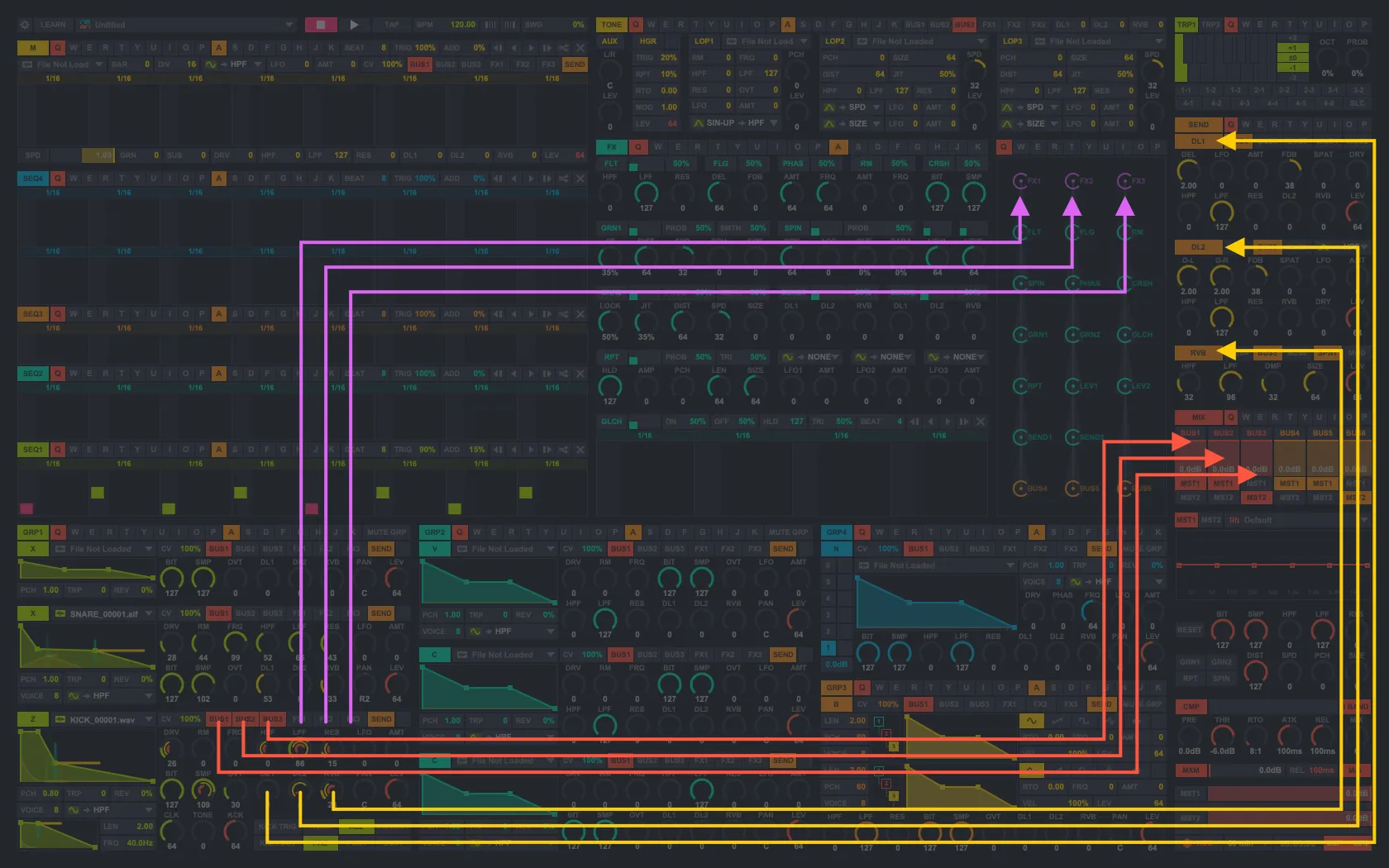Click the next step arrow in the M row

tap(531, 48)
